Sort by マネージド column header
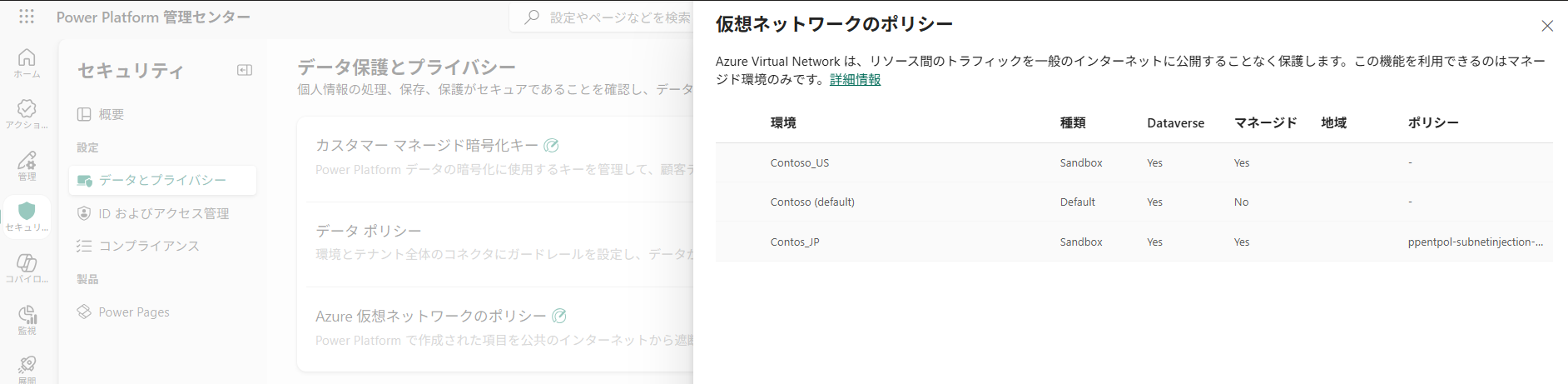Image resolution: width=1568 pixels, height=384 pixels. click(x=1265, y=122)
